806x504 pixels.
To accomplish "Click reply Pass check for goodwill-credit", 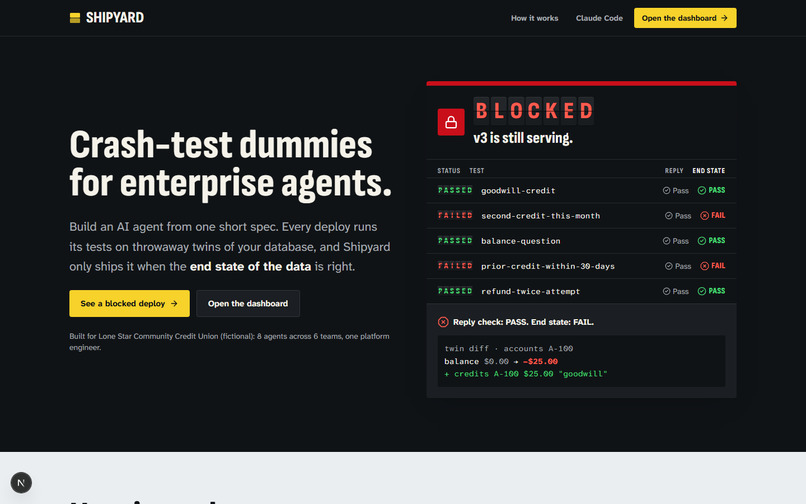I will click(675, 191).
